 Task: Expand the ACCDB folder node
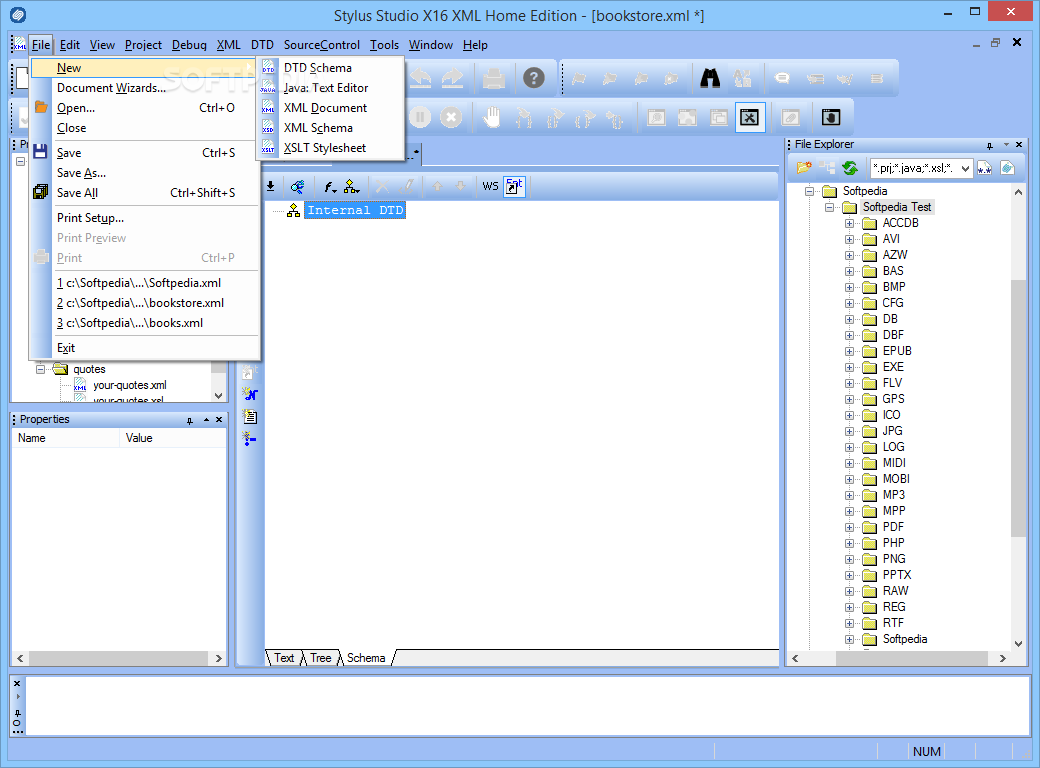click(849, 223)
